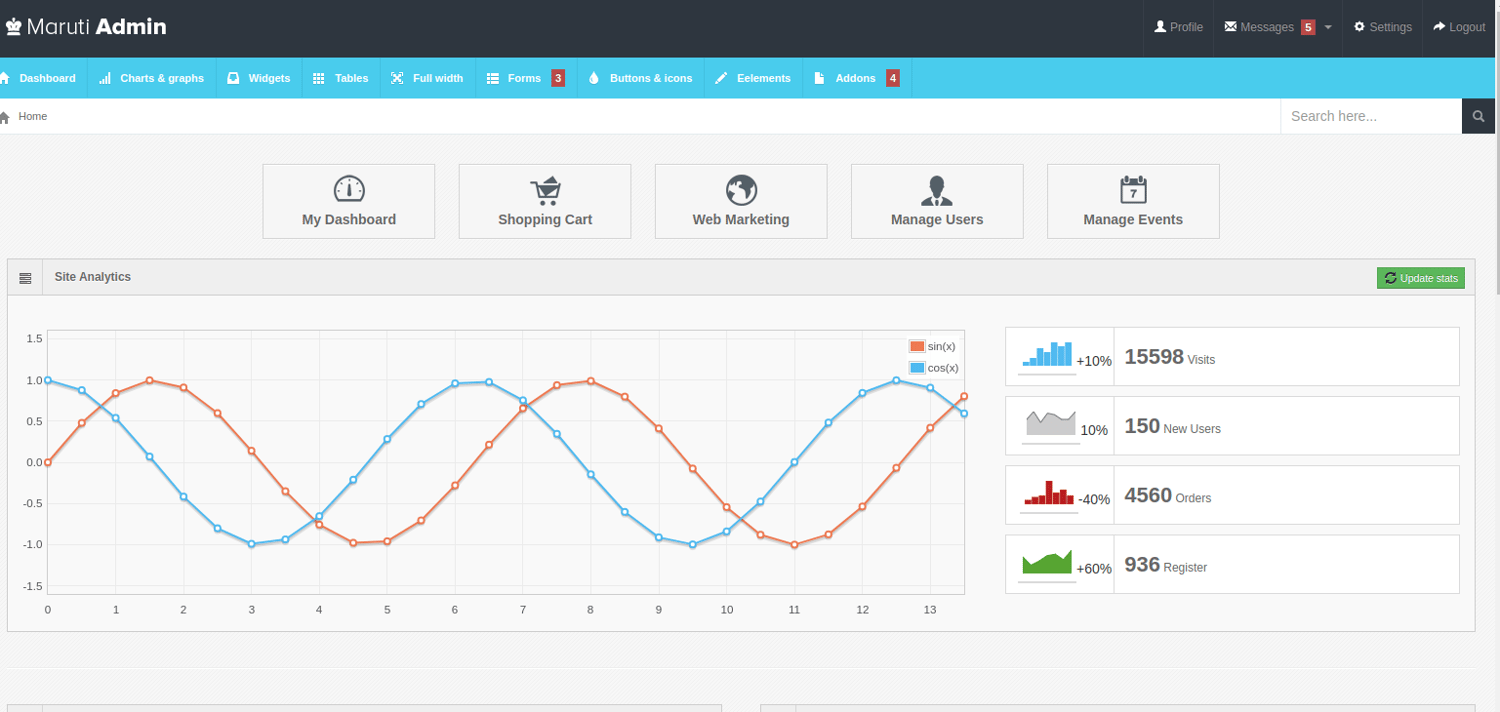Click the blue cos(x) legend swatch
The height and width of the screenshot is (712, 1500).
pyautogui.click(x=917, y=368)
